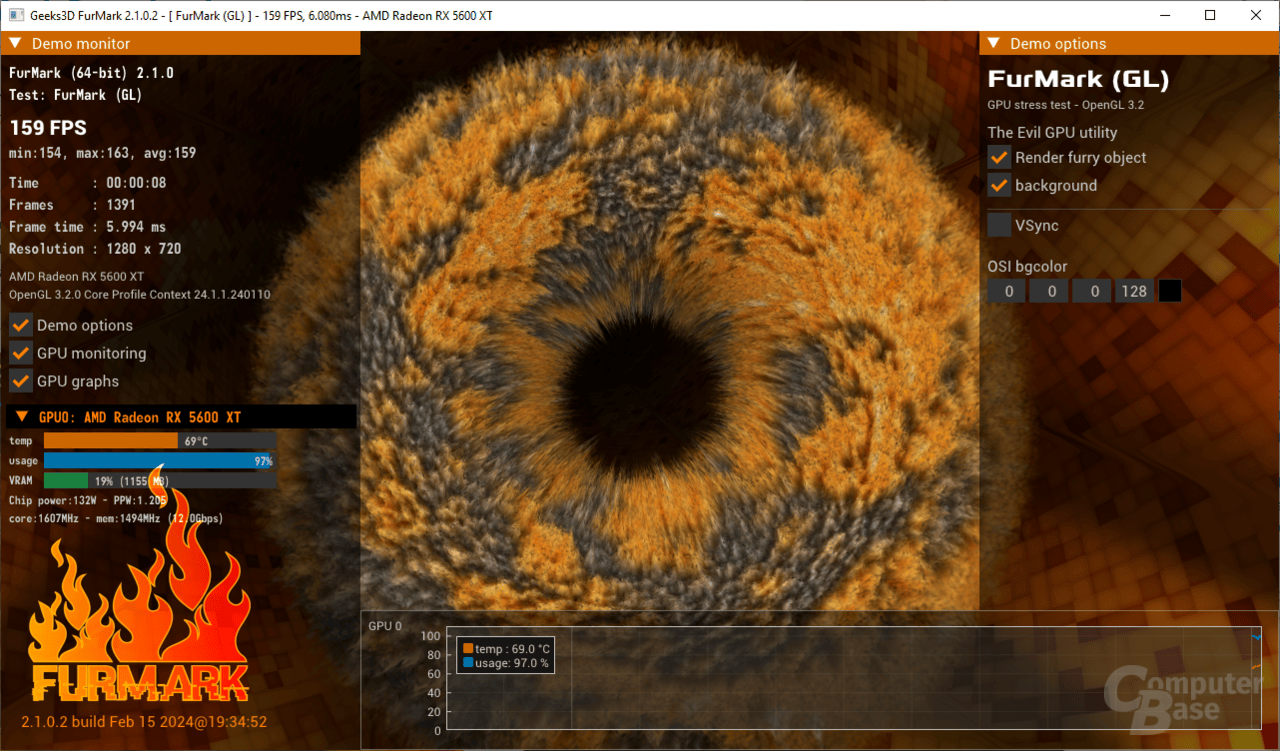The image size is (1280, 751).
Task: Toggle the background option
Action: pos(998,185)
